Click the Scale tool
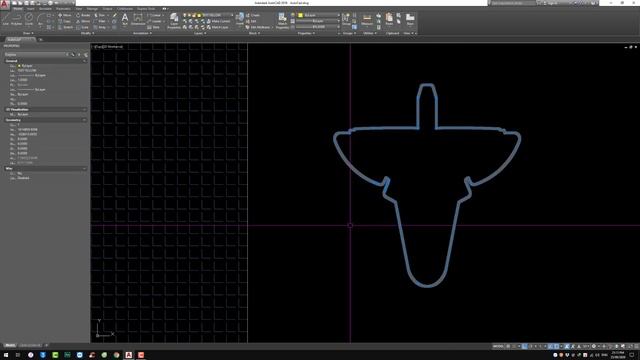This screenshot has height=360, width=640. pyautogui.click(x=82, y=27)
